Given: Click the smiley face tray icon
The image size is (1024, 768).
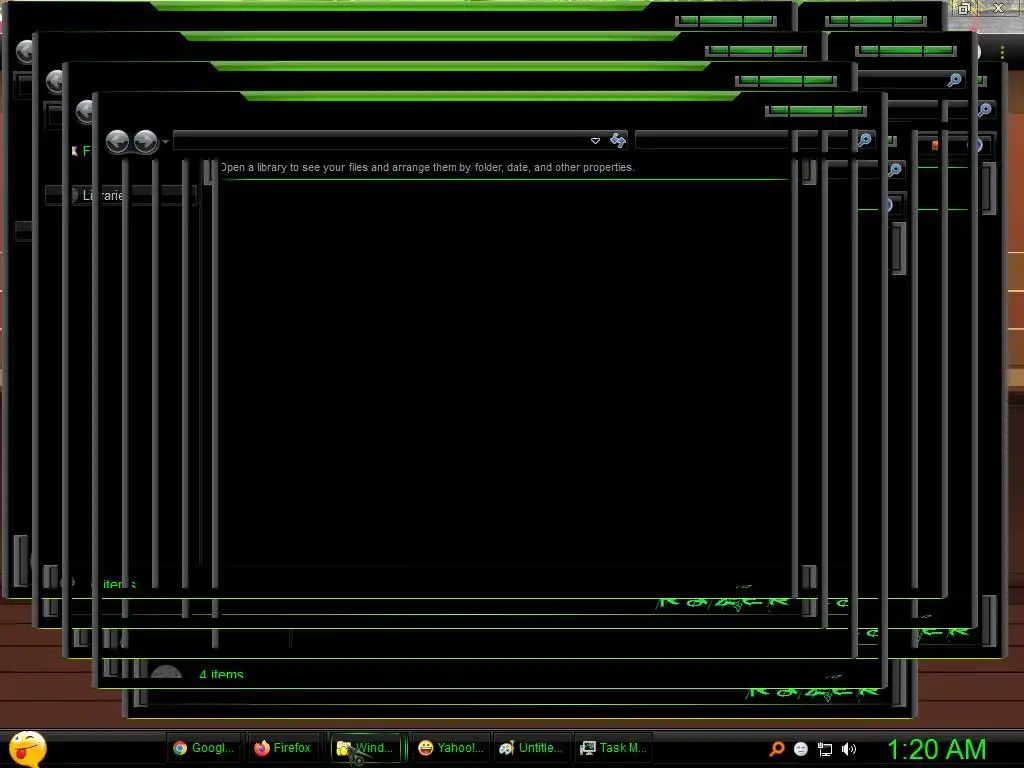Looking at the screenshot, I should click(x=801, y=749).
